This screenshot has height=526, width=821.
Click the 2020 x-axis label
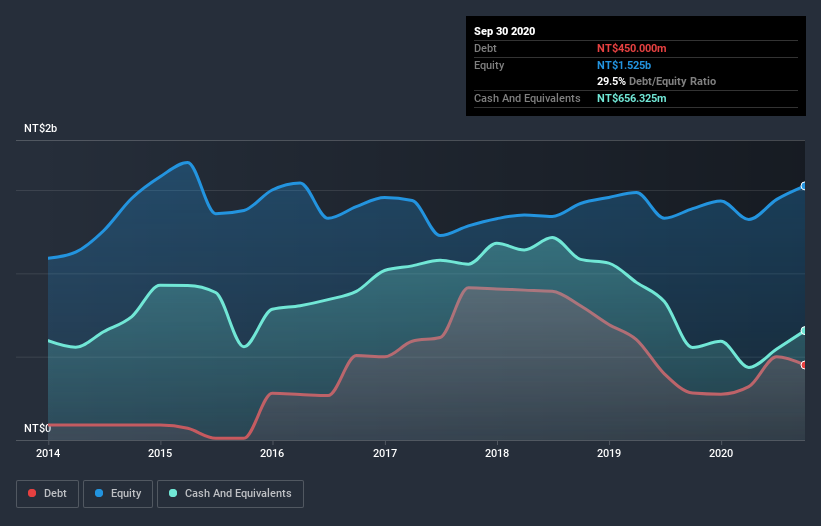pyautogui.click(x=721, y=453)
